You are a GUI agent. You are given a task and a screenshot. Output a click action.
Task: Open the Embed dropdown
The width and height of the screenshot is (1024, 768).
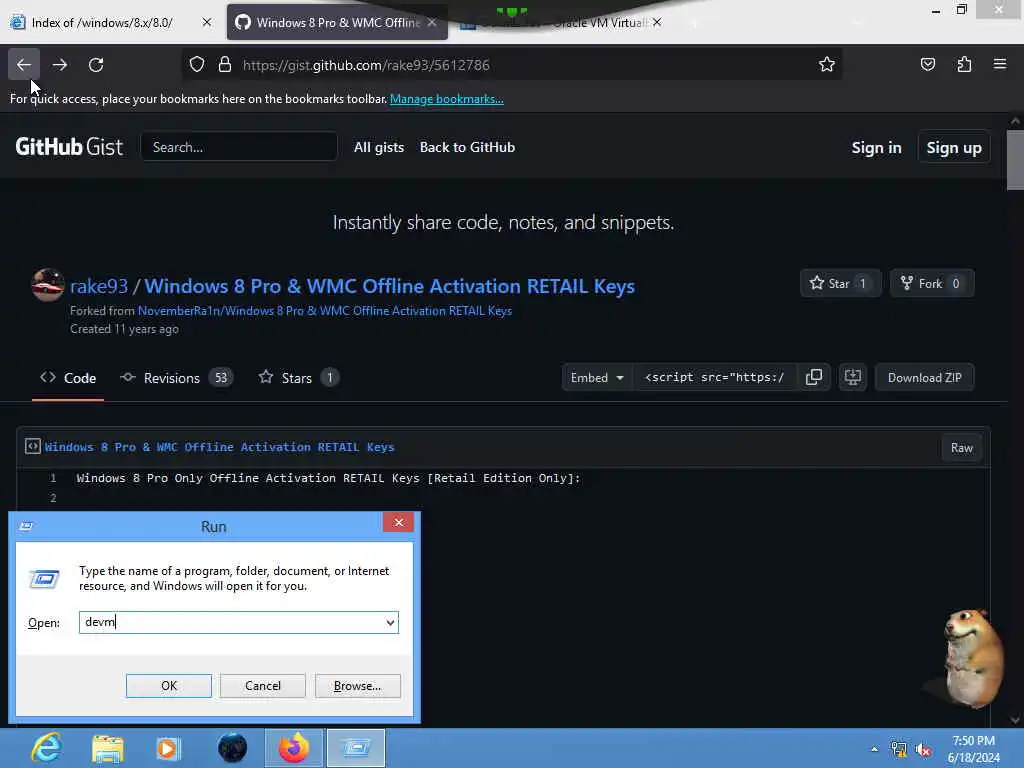coord(597,377)
